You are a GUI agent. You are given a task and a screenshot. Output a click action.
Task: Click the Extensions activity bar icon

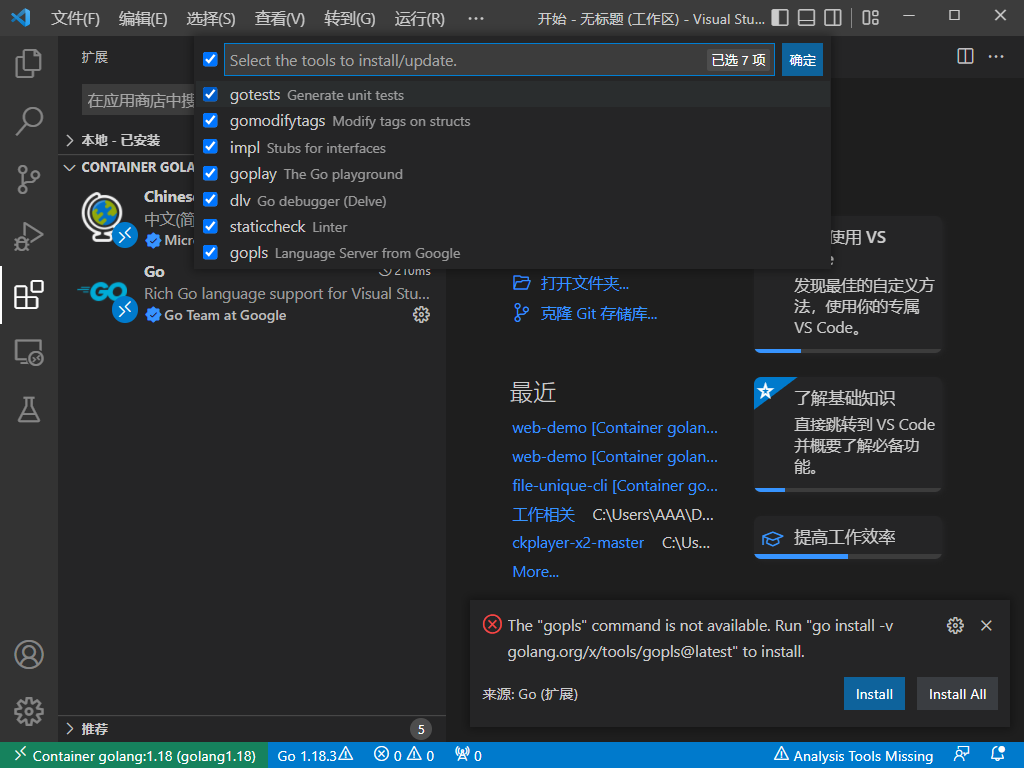pyautogui.click(x=28, y=295)
